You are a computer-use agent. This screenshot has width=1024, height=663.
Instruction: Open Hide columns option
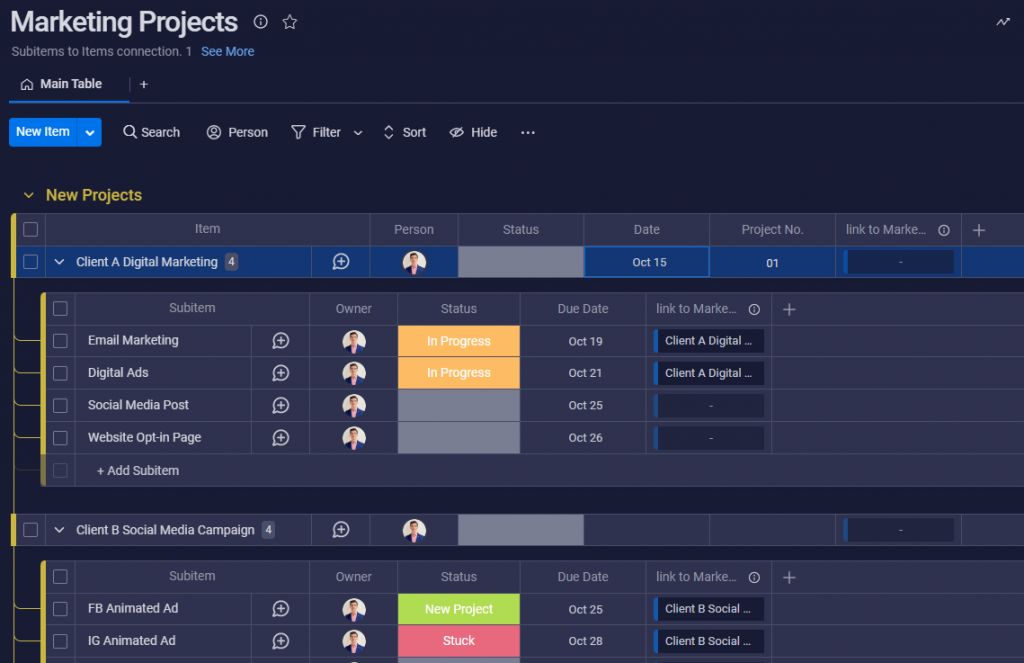(473, 133)
